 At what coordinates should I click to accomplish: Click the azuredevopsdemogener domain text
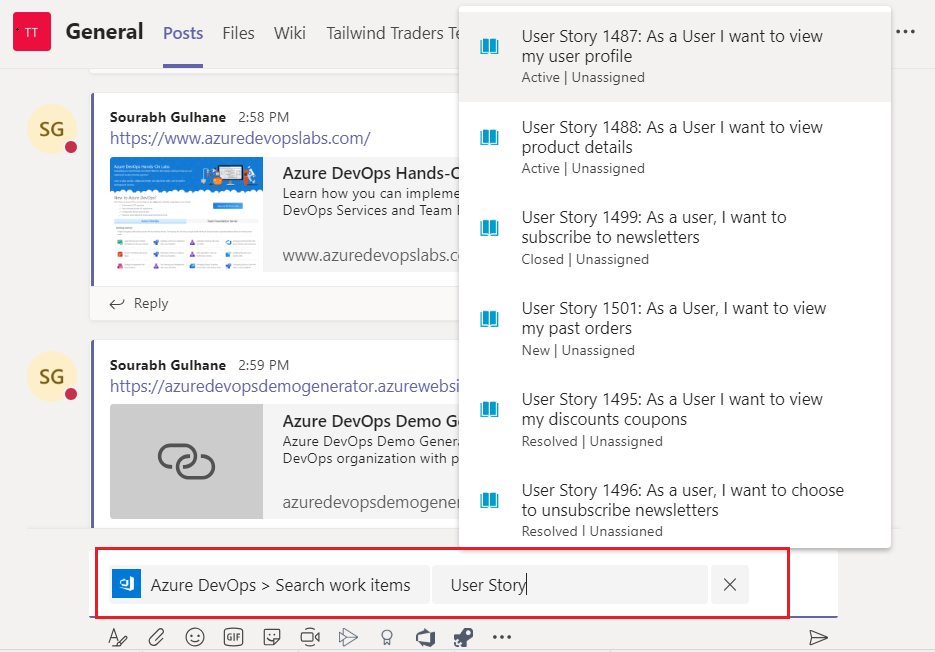coord(371,502)
